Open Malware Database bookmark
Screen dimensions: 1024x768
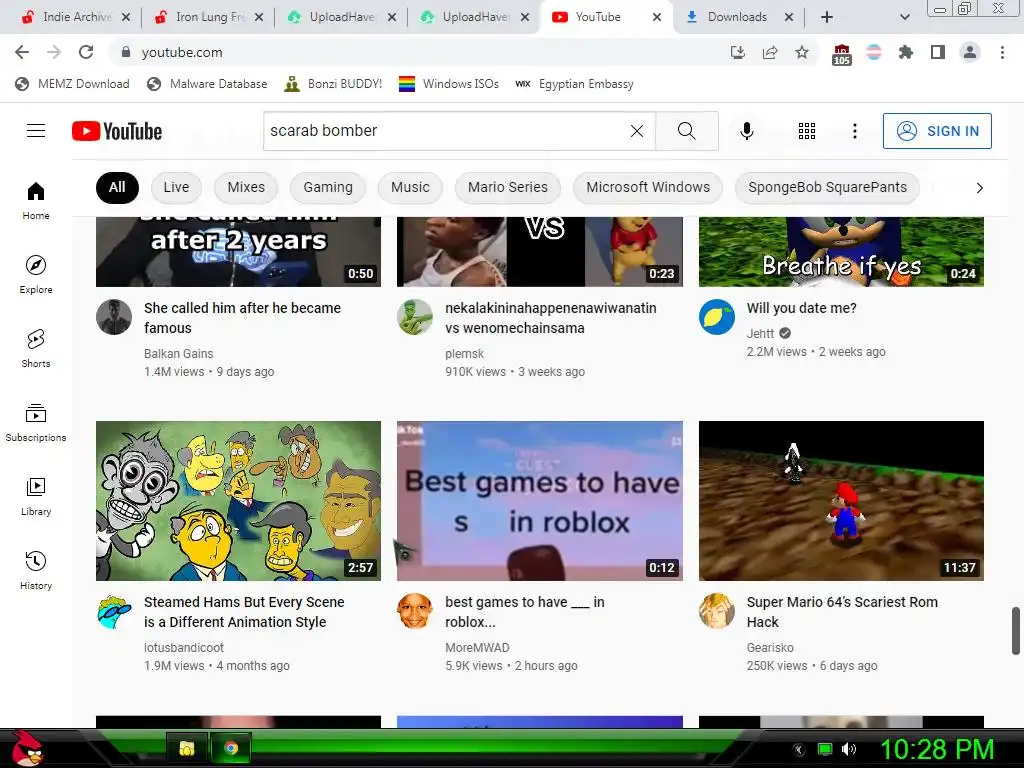[207, 84]
